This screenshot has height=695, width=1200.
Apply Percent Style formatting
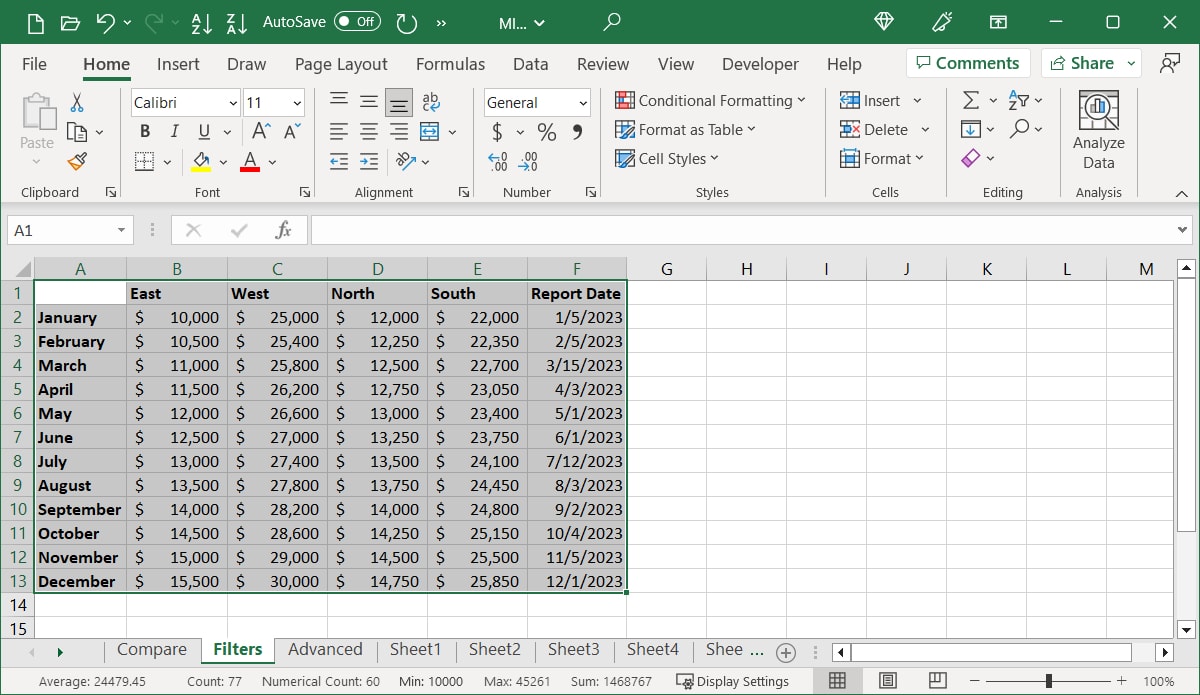pos(545,130)
